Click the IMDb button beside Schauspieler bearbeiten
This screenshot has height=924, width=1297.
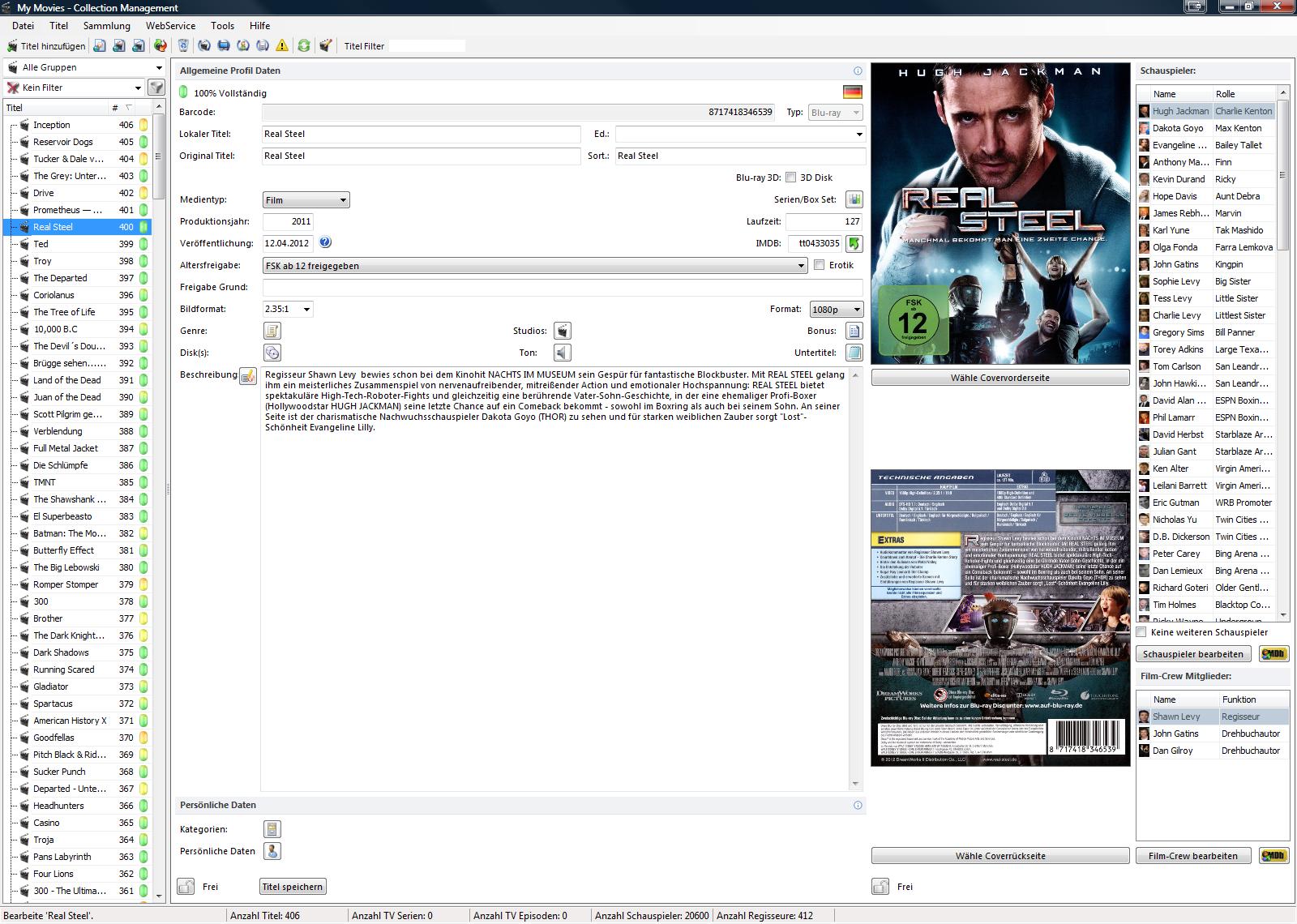pos(1273,654)
